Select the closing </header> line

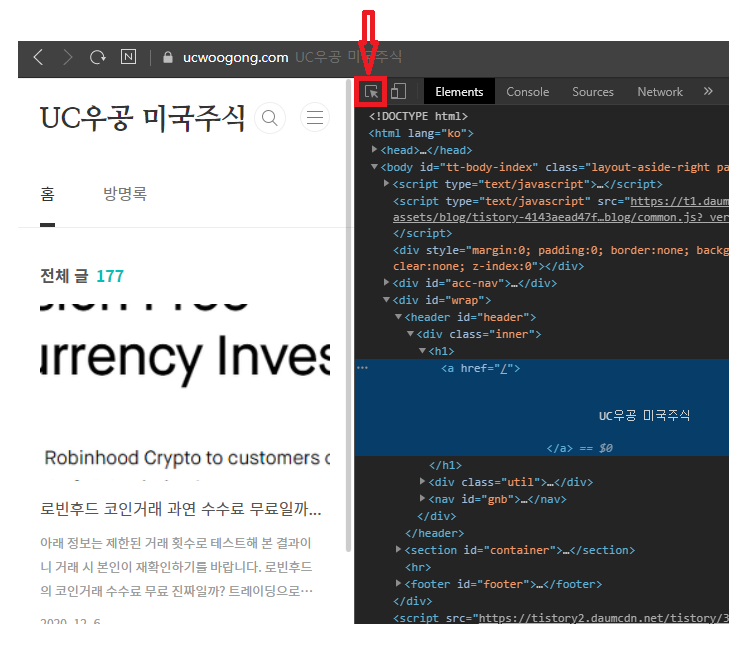pos(434,533)
